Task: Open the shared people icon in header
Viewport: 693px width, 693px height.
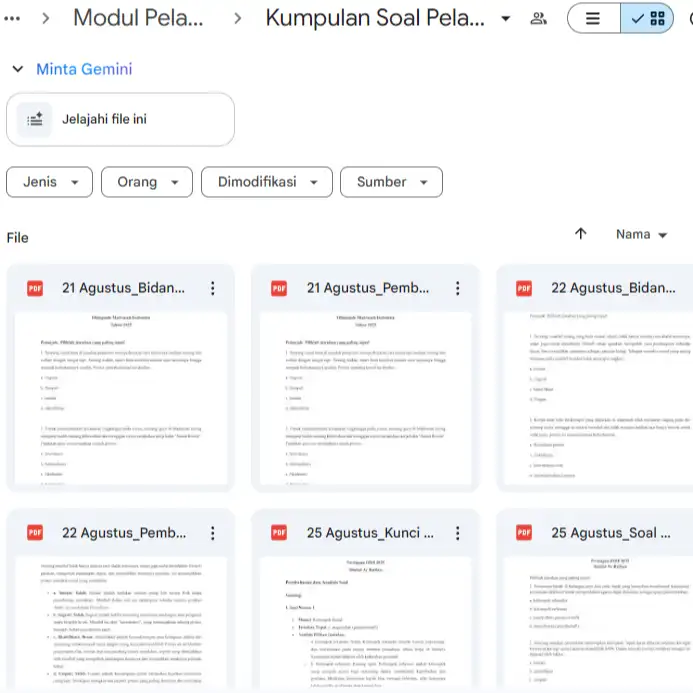Action: tap(538, 18)
